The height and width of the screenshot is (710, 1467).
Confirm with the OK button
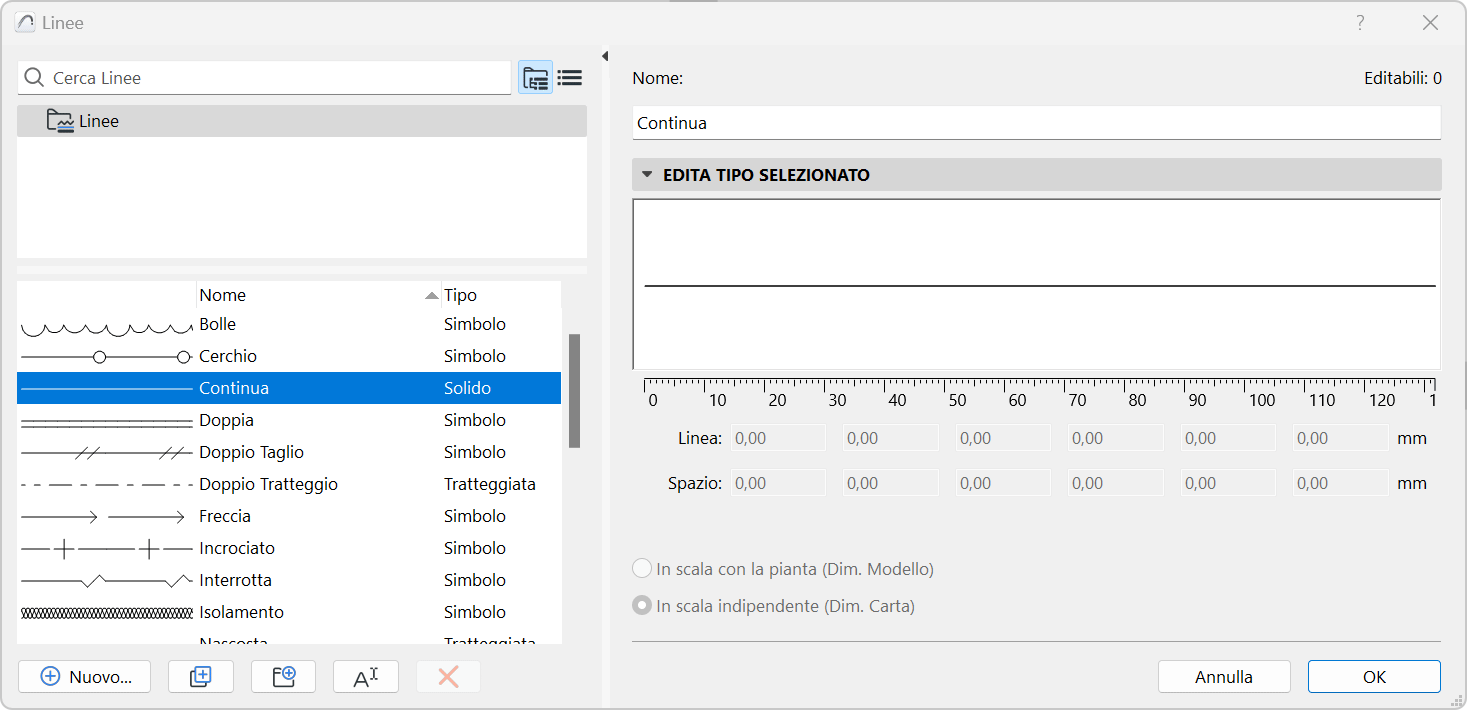1374,677
